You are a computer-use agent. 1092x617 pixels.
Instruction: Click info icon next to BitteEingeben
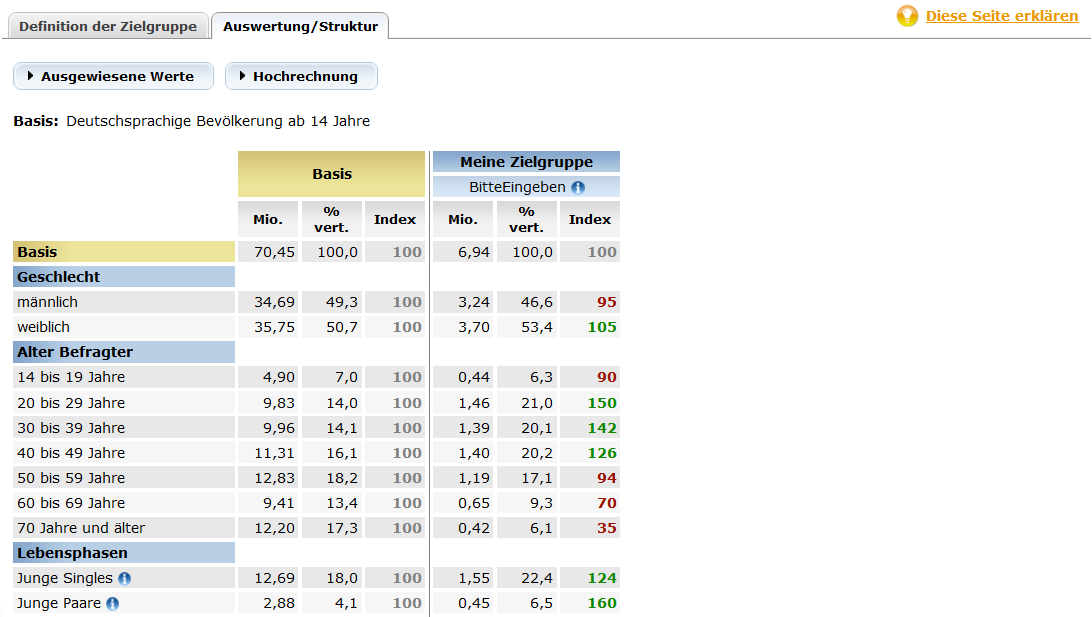(x=578, y=187)
